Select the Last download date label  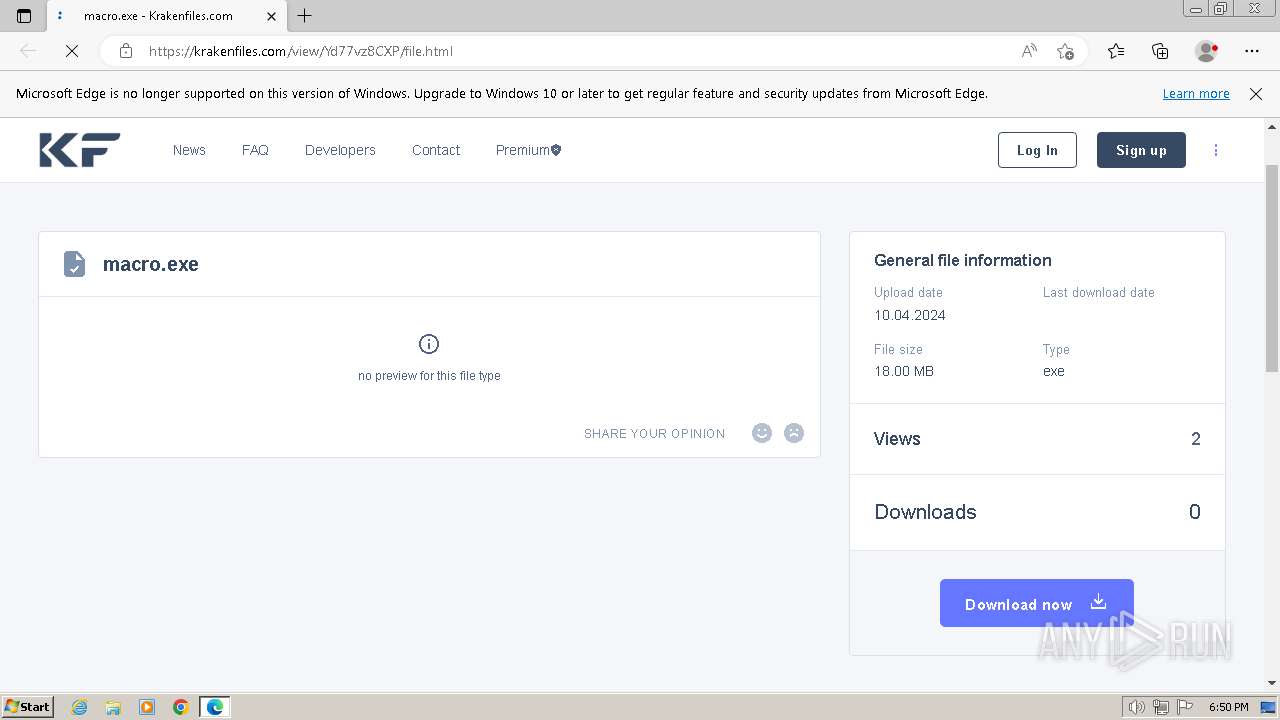tap(1098, 293)
